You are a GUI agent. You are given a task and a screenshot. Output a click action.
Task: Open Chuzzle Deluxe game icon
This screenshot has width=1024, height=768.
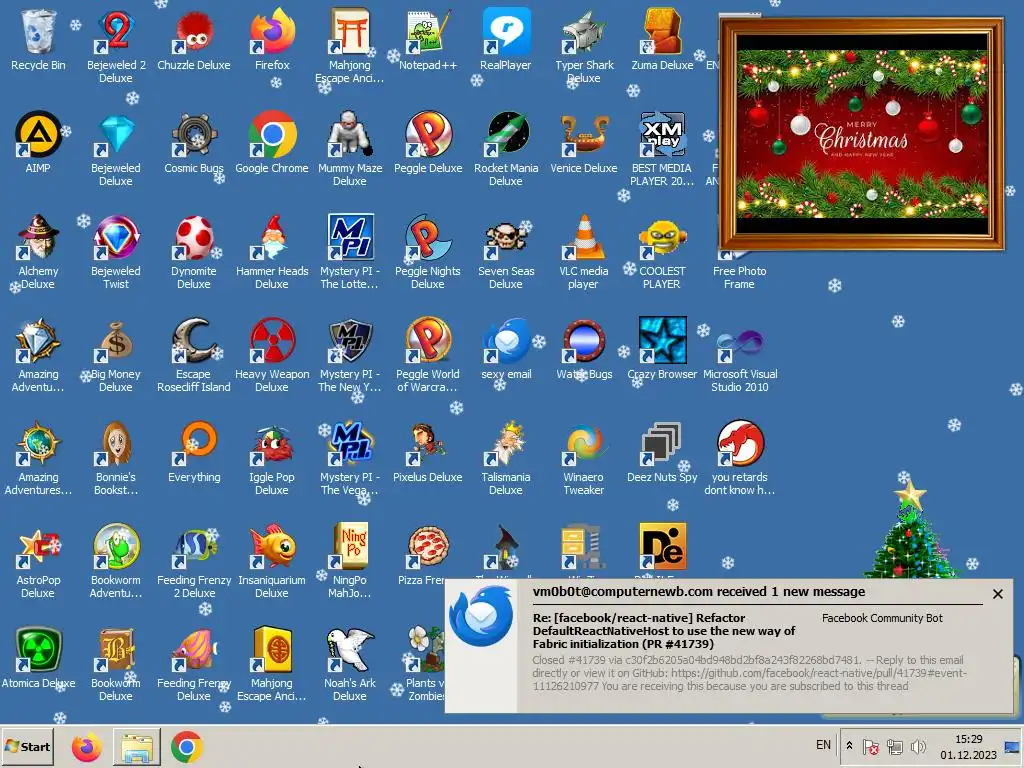click(194, 31)
